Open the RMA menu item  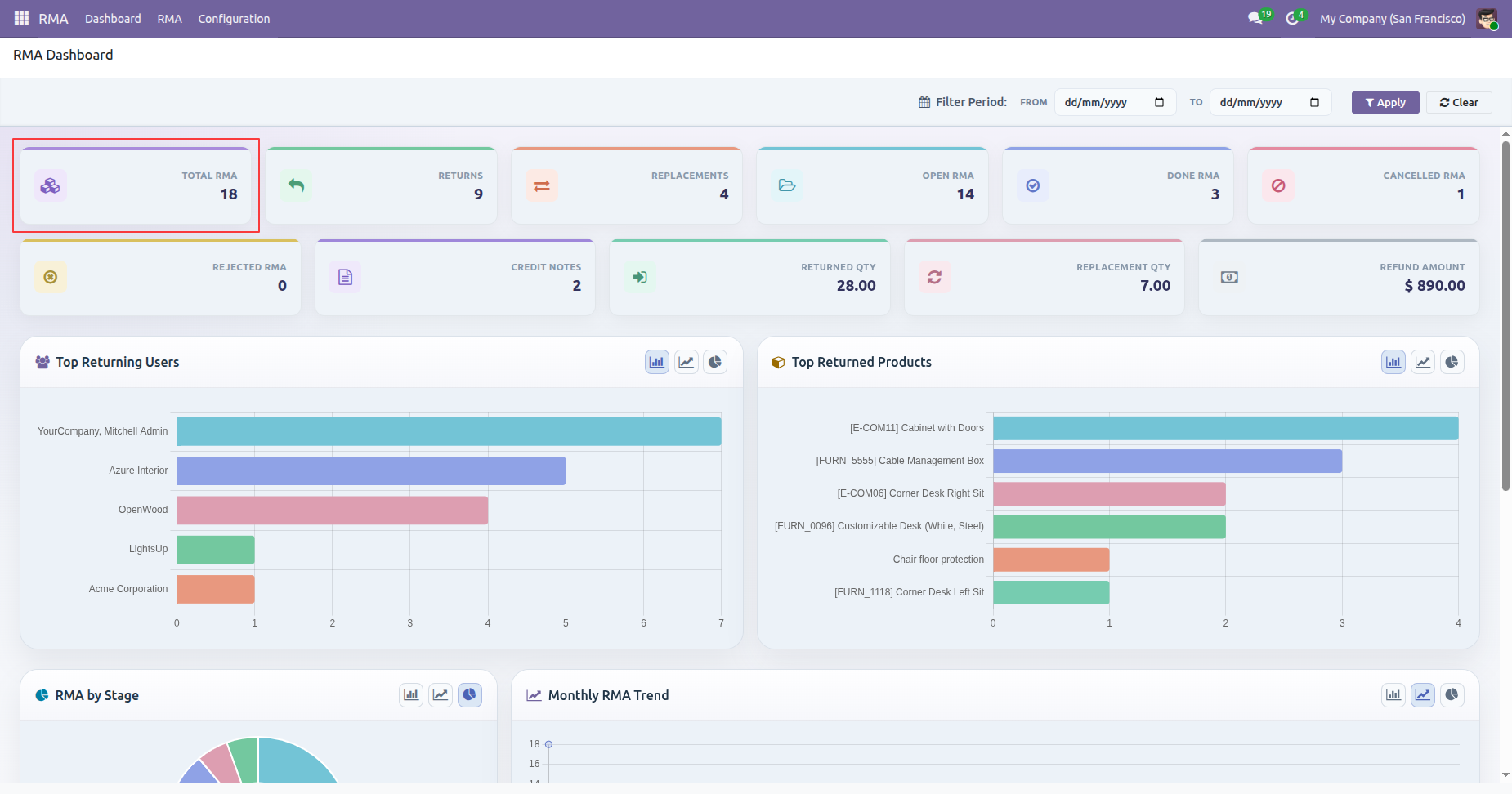[x=169, y=18]
